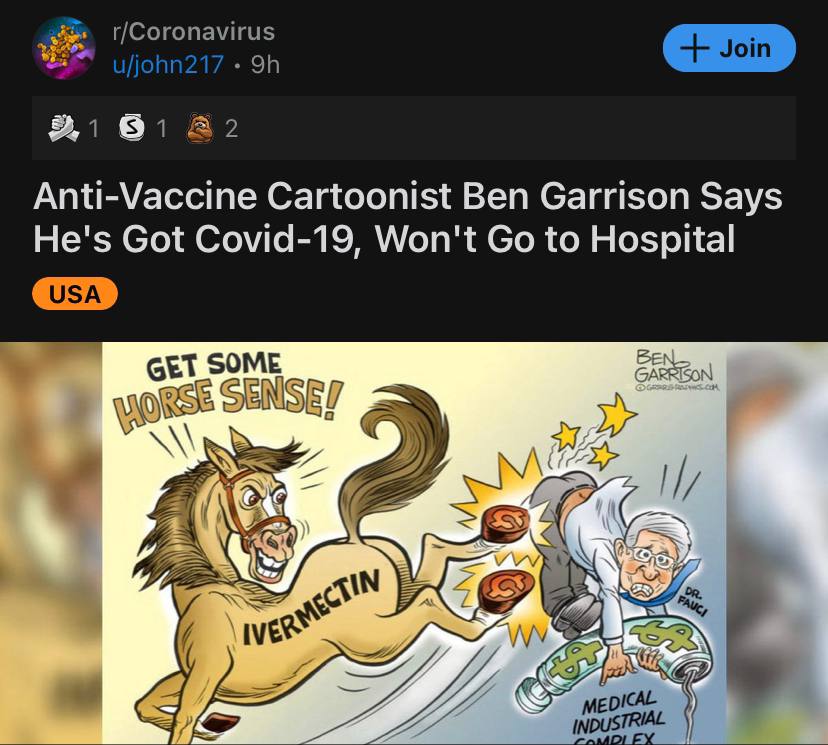Viewport: 828px width, 745px height.
Task: Open the r/Coronavirus subreddit link
Action: [x=194, y=32]
